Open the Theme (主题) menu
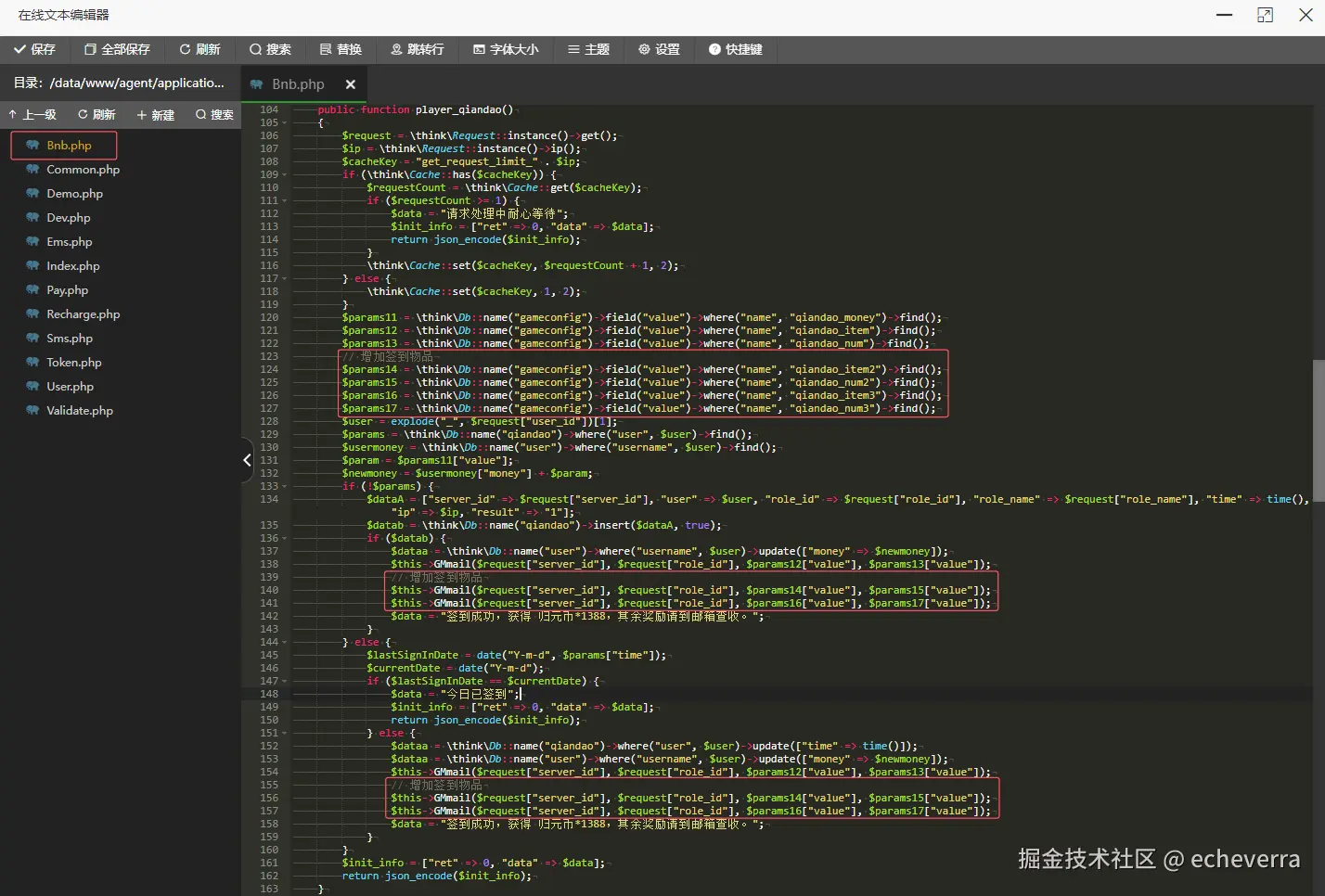The height and width of the screenshot is (896, 1325). point(589,49)
